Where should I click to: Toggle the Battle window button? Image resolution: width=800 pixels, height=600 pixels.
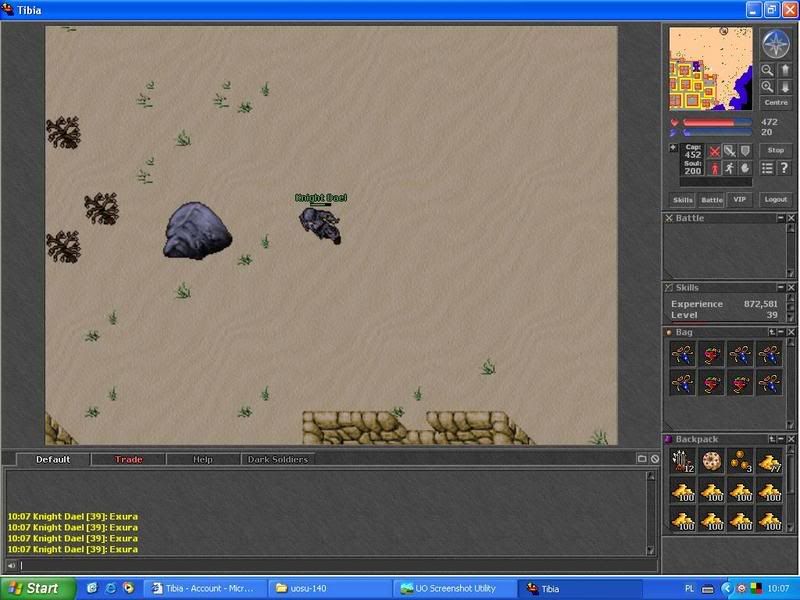pyautogui.click(x=712, y=199)
